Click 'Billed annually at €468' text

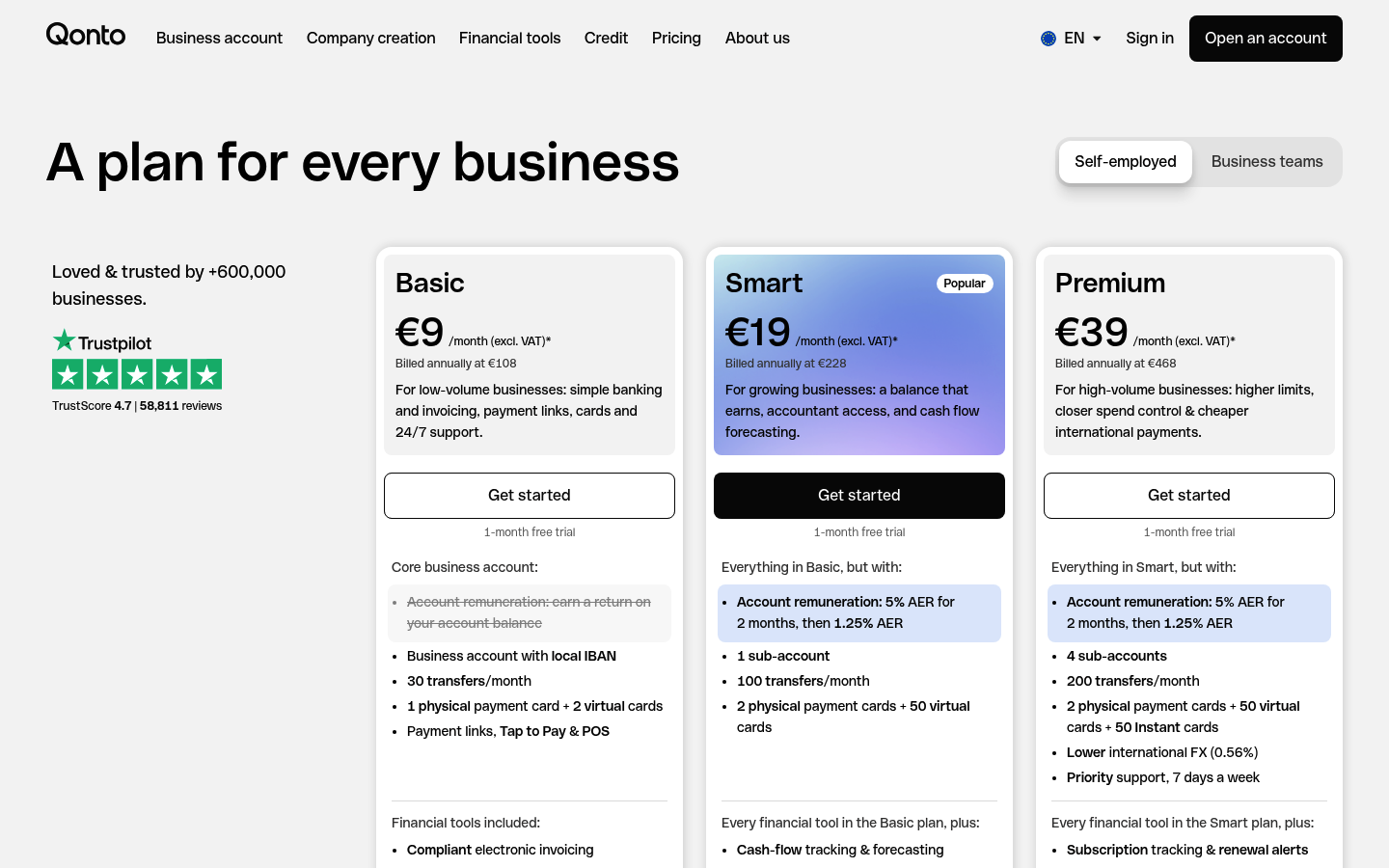(x=1116, y=364)
